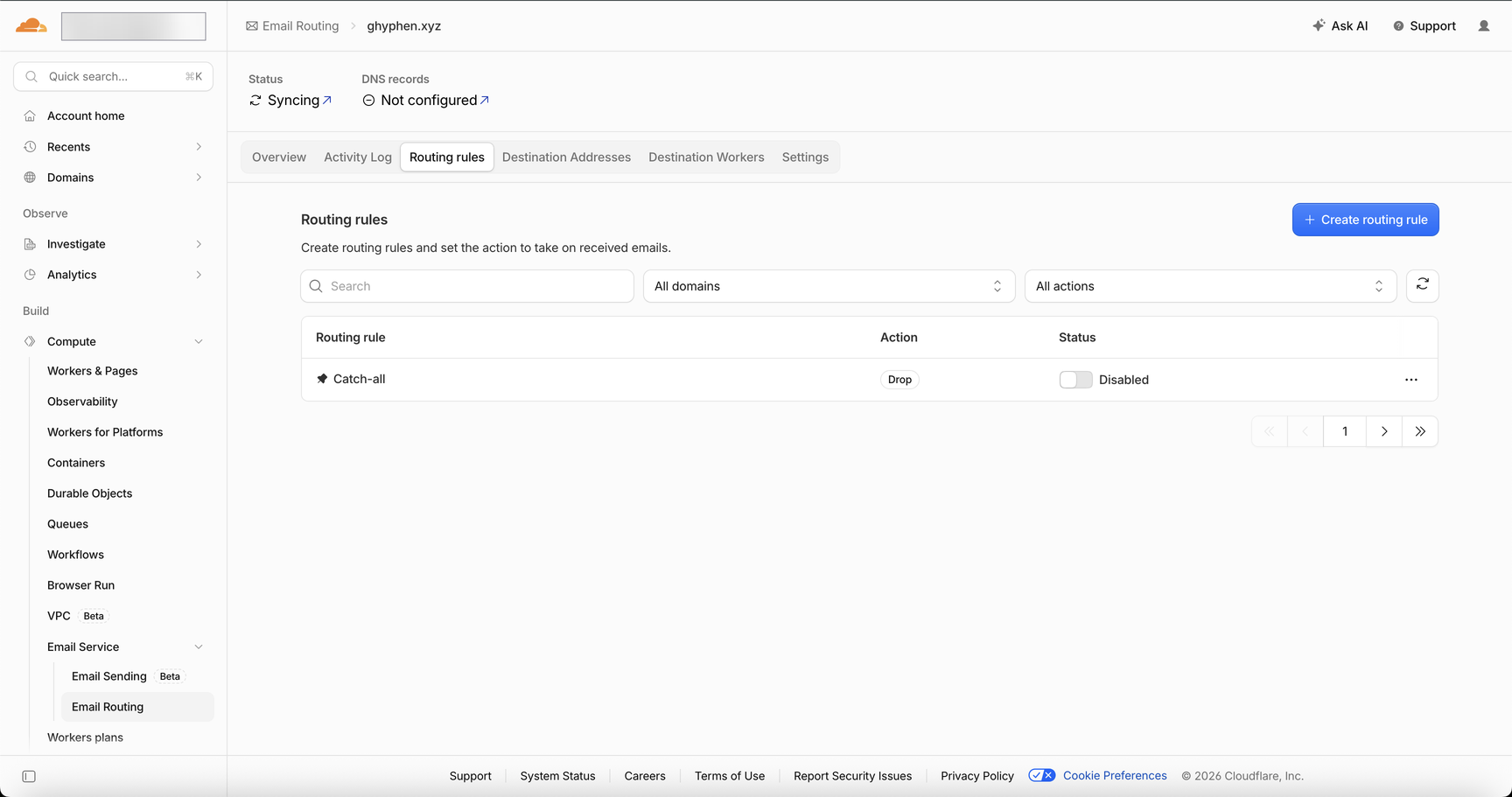Image resolution: width=1512 pixels, height=797 pixels.
Task: Switch to the Overview tab
Action: pyautogui.click(x=279, y=157)
